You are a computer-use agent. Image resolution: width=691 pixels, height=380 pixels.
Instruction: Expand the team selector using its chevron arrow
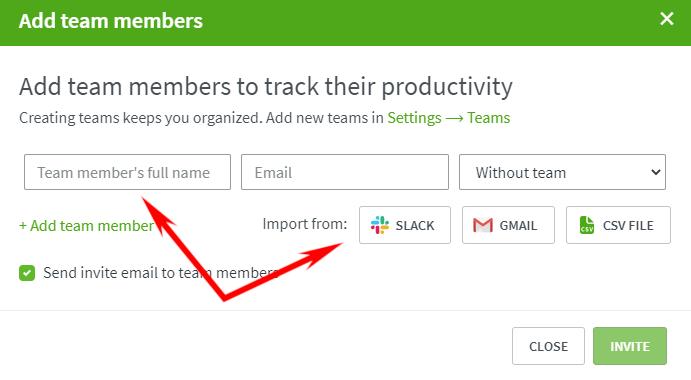pyautogui.click(x=656, y=172)
